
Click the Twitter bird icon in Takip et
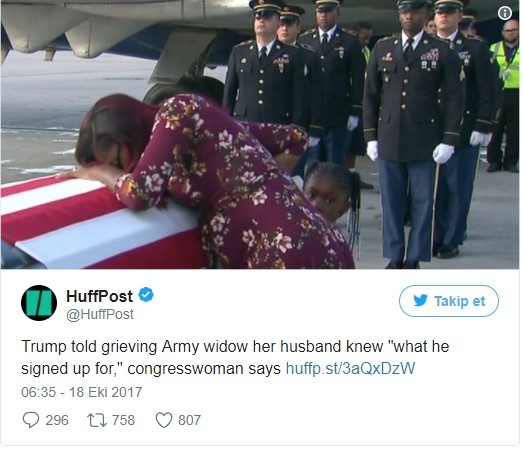pyautogui.click(x=420, y=301)
